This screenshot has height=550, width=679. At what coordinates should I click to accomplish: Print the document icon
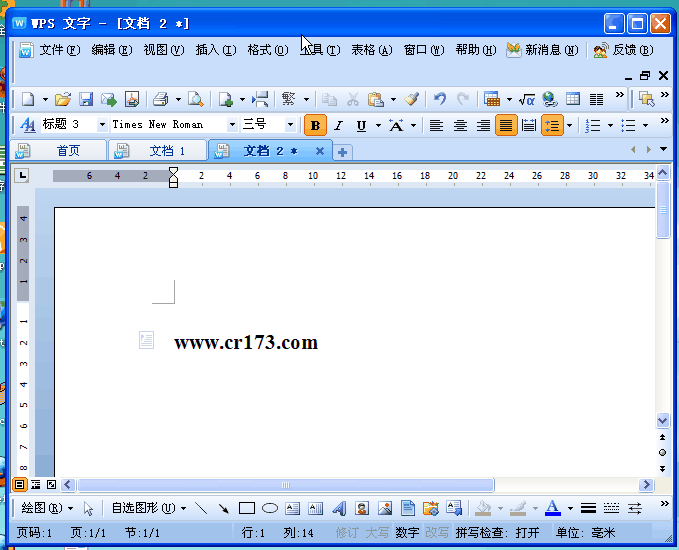(161, 99)
